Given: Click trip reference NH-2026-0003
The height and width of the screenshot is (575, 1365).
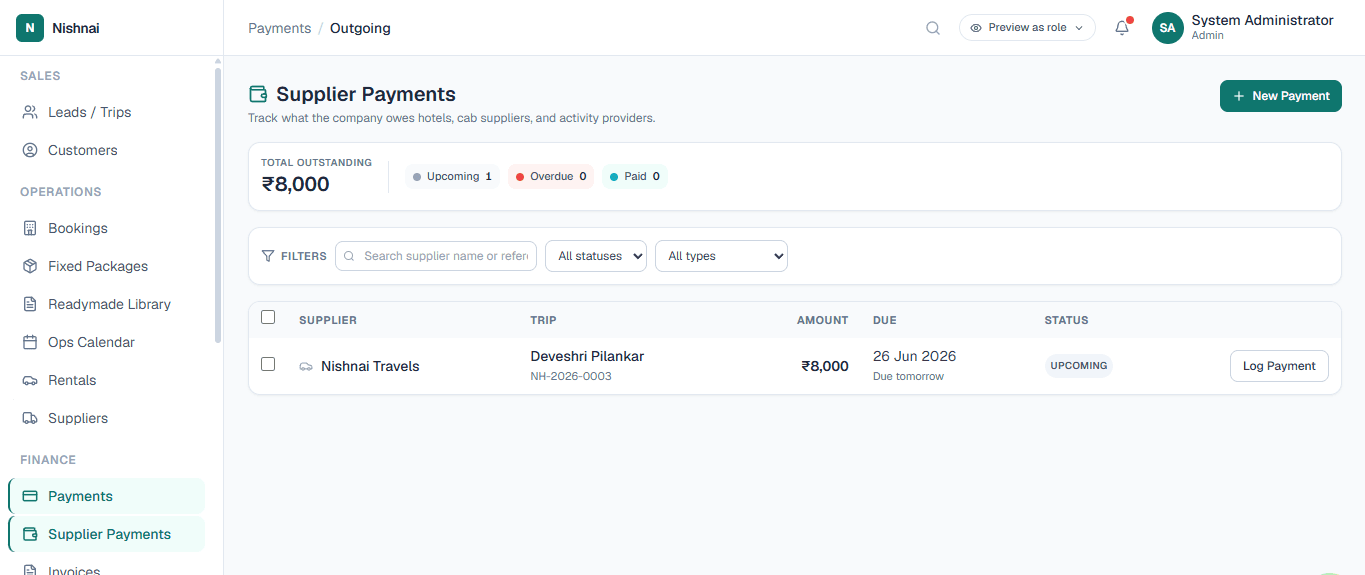Looking at the screenshot, I should point(571,376).
